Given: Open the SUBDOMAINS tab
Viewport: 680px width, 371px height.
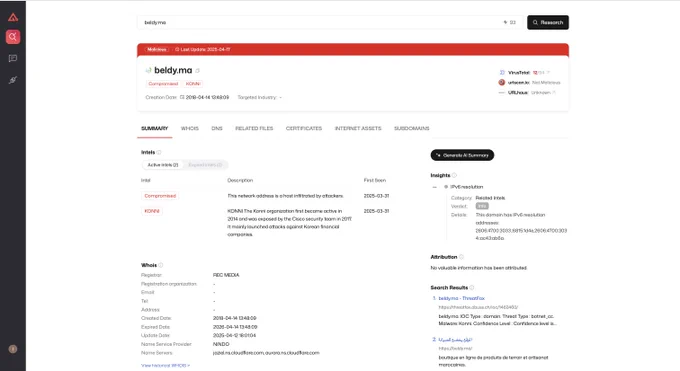Looking at the screenshot, I should coord(412,128).
